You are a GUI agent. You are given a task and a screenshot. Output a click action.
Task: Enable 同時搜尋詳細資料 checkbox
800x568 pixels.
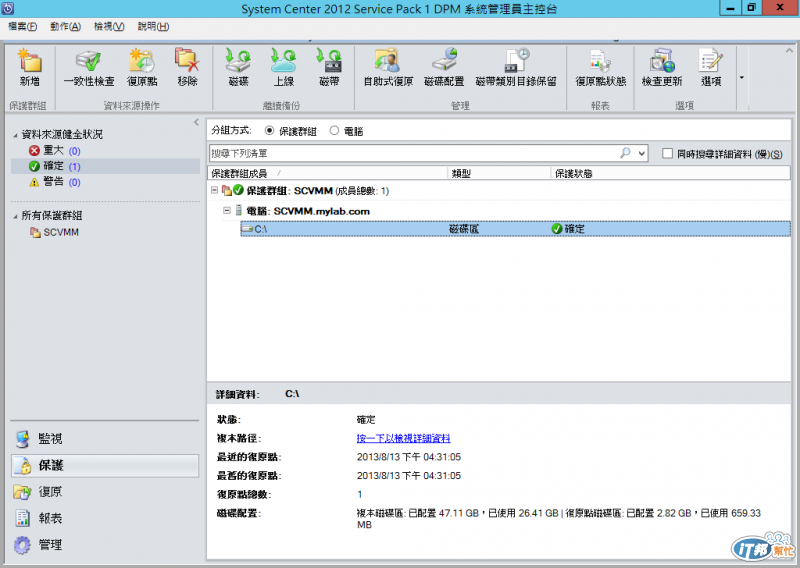coord(667,153)
